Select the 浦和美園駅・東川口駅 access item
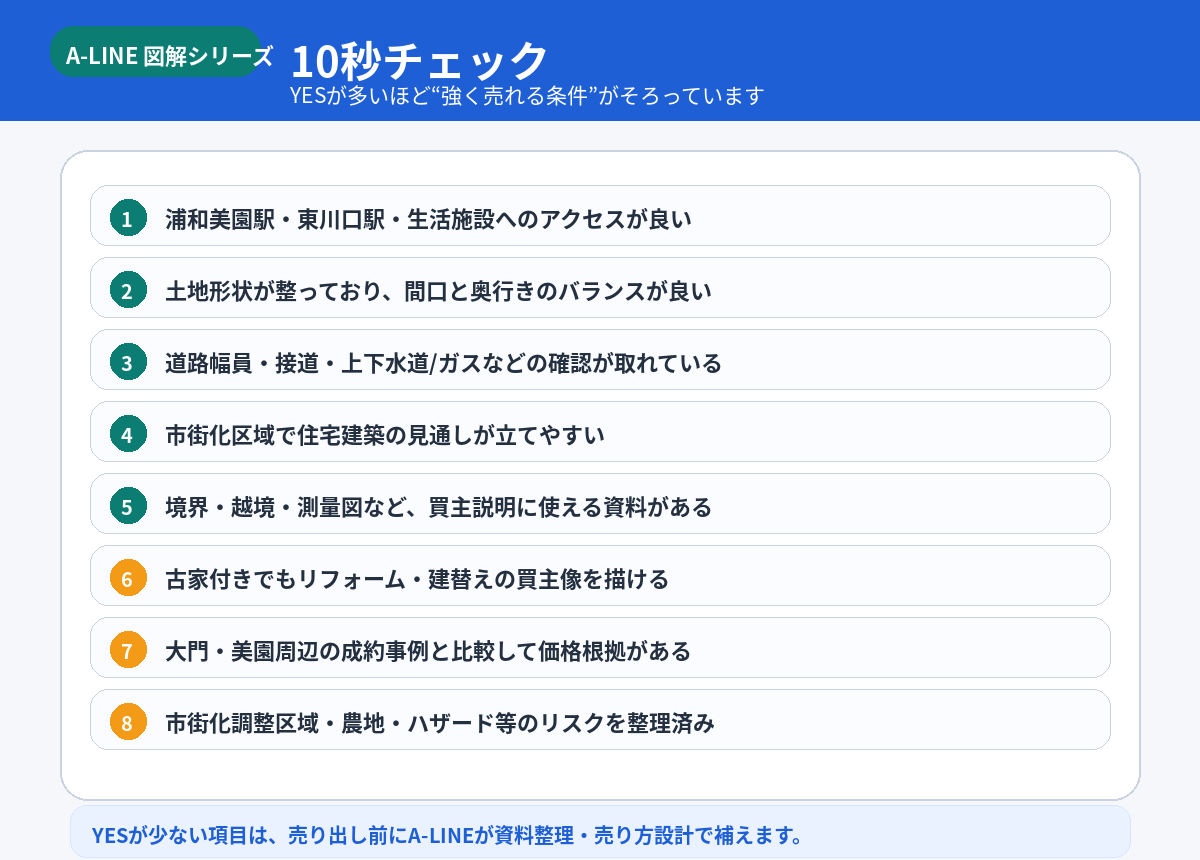Viewport: 1200px width, 860px height. (600, 215)
